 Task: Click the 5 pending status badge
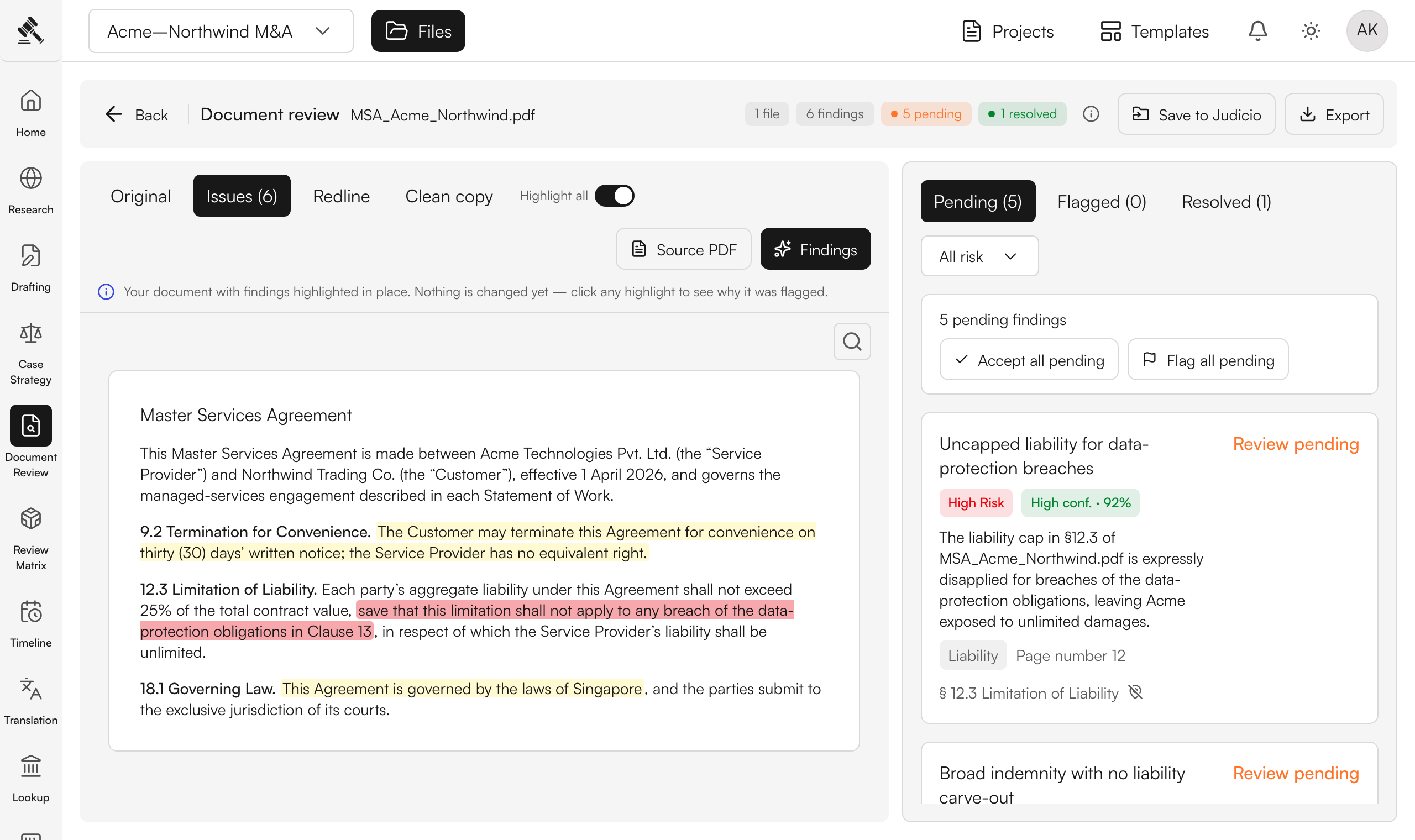(925, 114)
